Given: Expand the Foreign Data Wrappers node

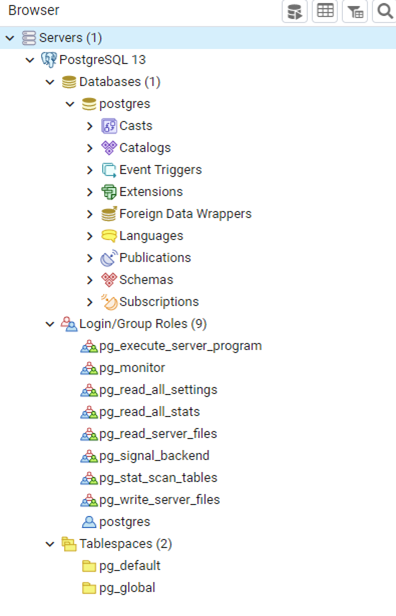Looking at the screenshot, I should (90, 214).
